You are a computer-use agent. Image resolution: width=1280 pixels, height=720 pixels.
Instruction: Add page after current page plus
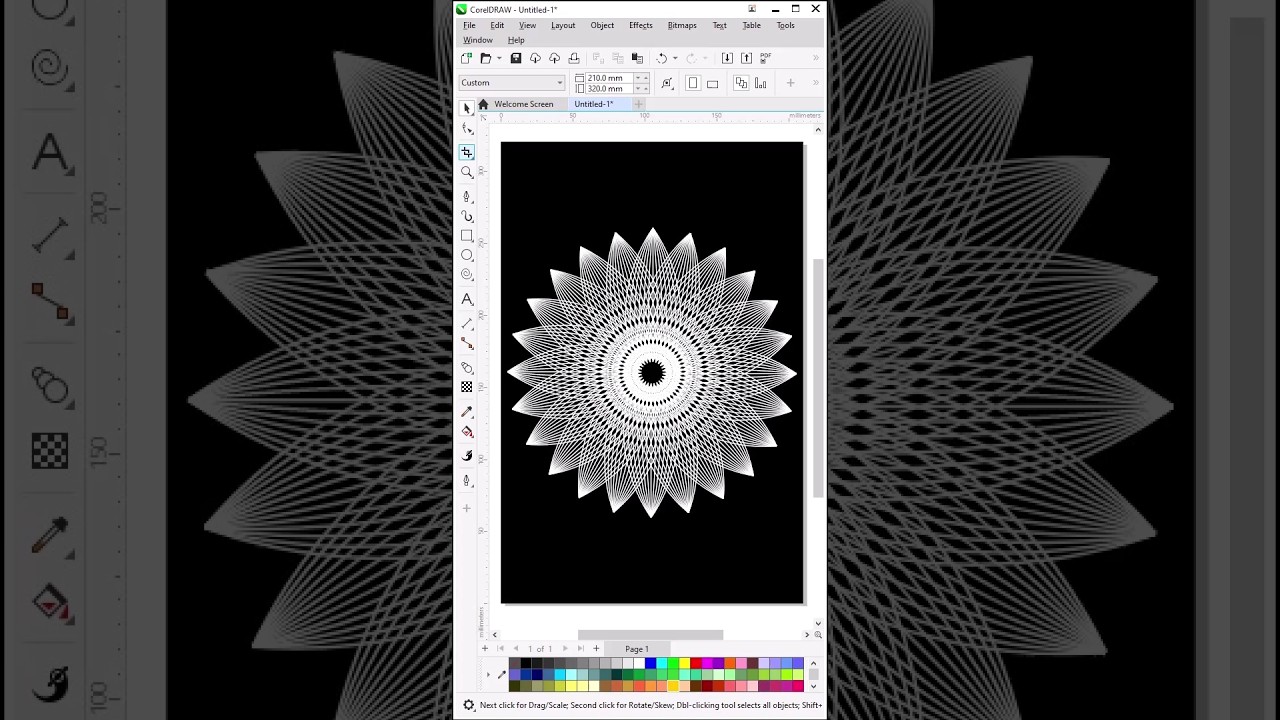(596, 649)
